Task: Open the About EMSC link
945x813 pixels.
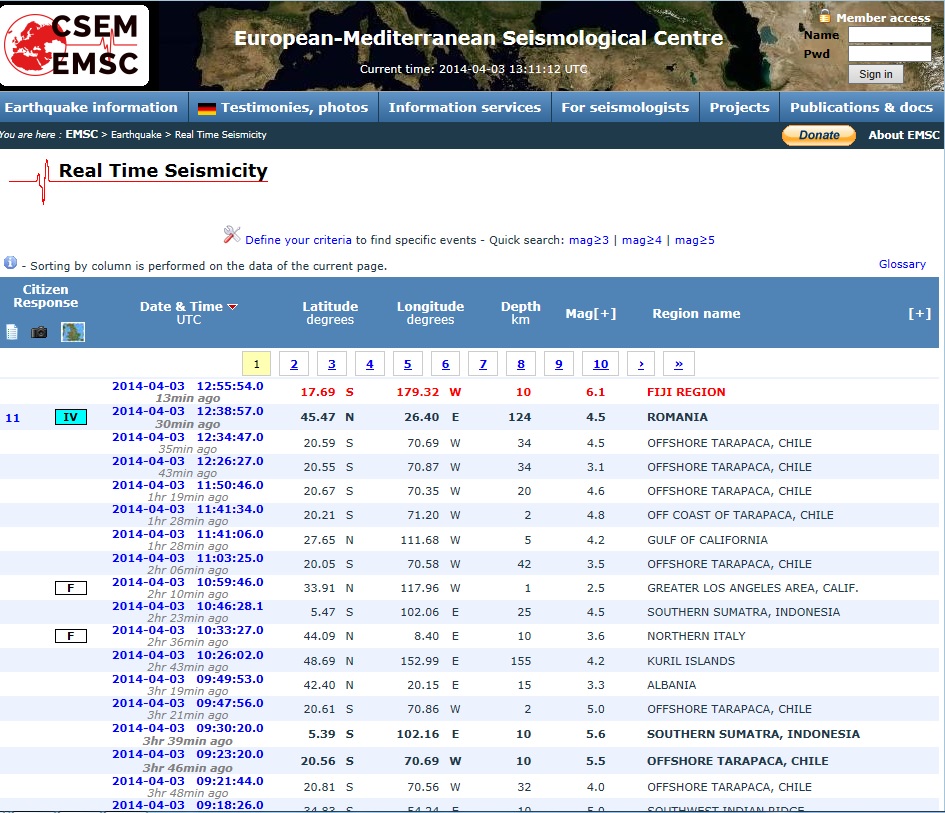Action: coord(904,135)
